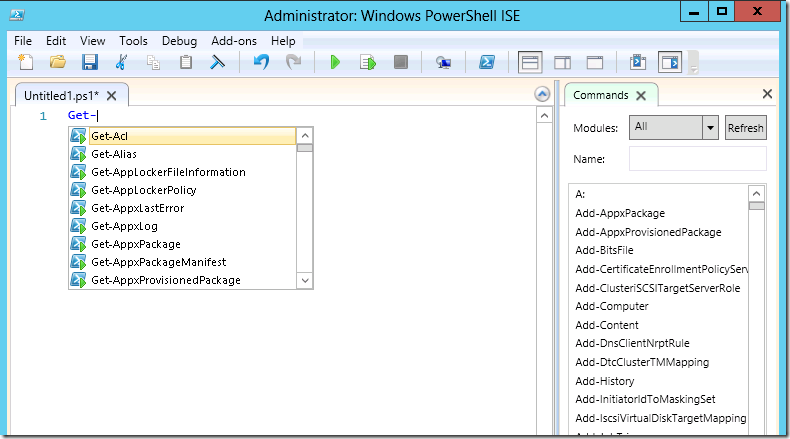Close the Commands tab with its X
This screenshot has height=439, width=790.
(x=641, y=95)
